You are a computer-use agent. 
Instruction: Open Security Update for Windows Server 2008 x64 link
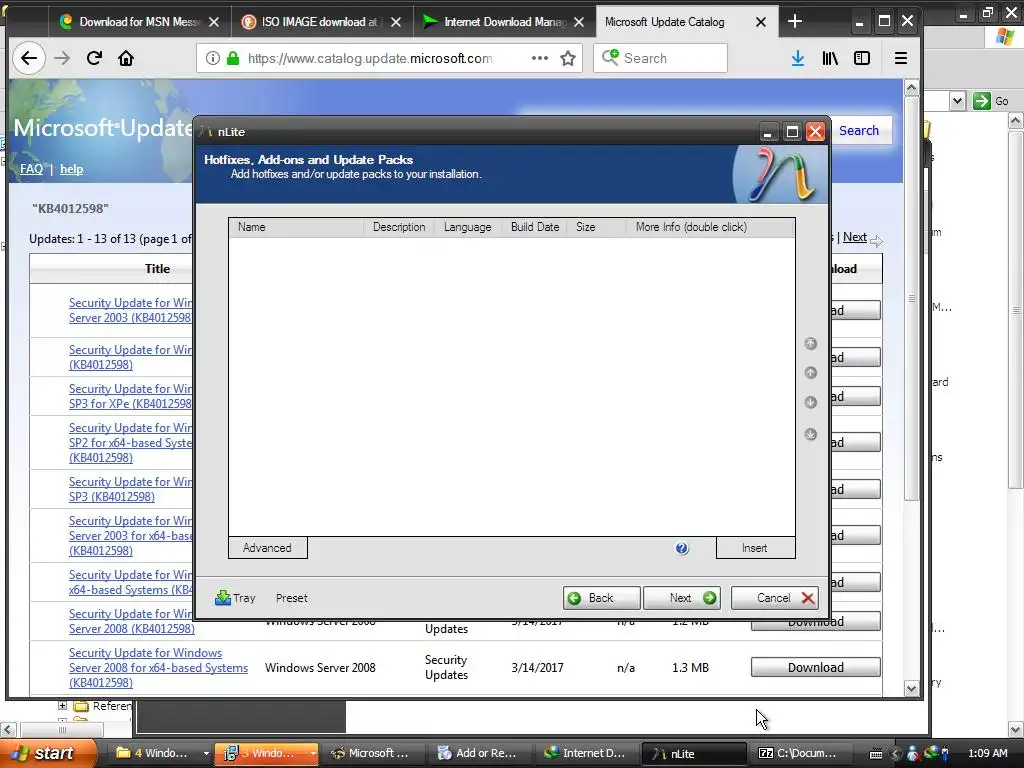click(158, 667)
